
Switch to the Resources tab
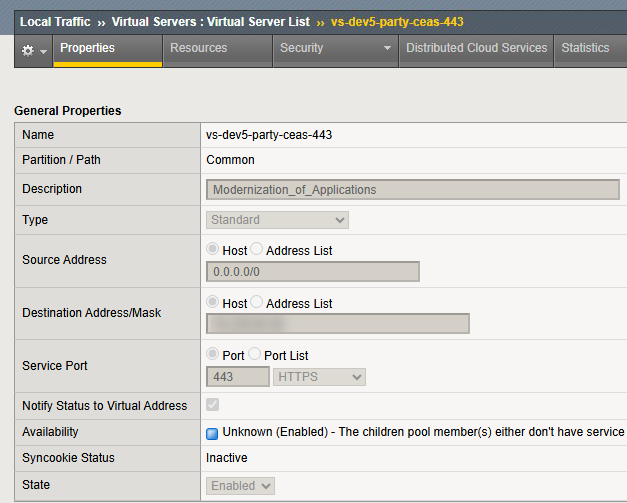coord(198,48)
